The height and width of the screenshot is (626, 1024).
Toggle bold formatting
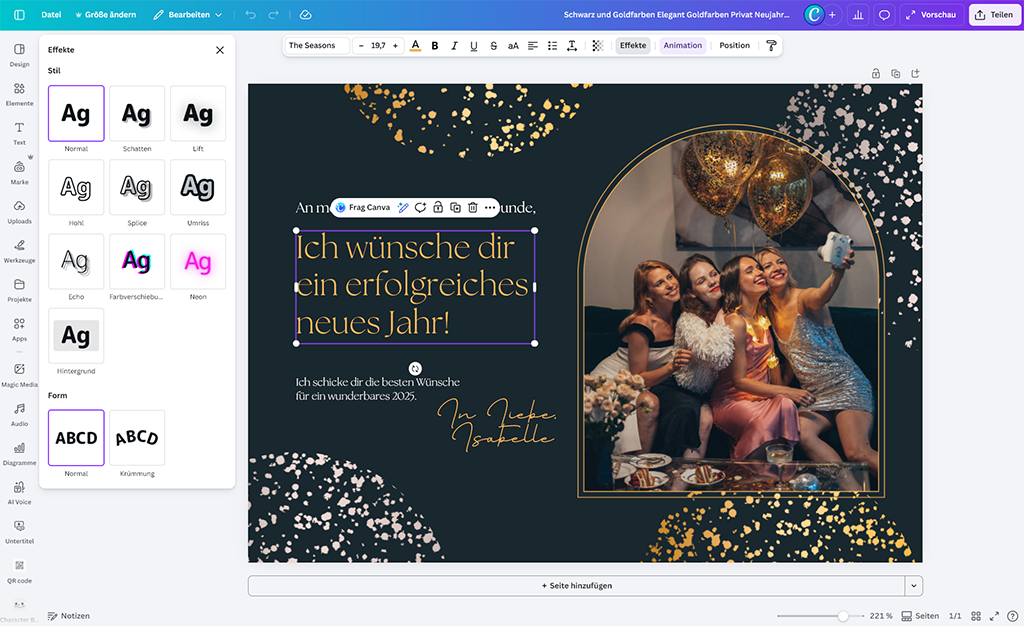tap(435, 46)
